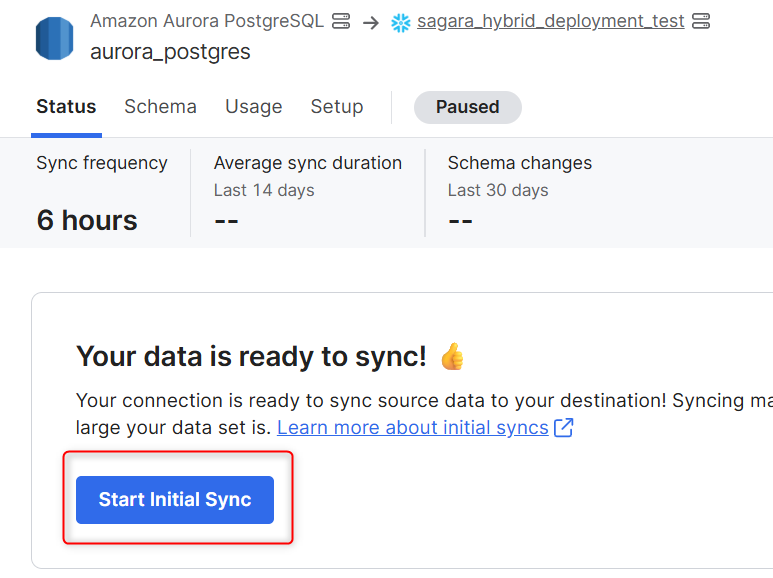Open the Setup tab
The height and width of the screenshot is (578, 773).
pyautogui.click(x=337, y=107)
